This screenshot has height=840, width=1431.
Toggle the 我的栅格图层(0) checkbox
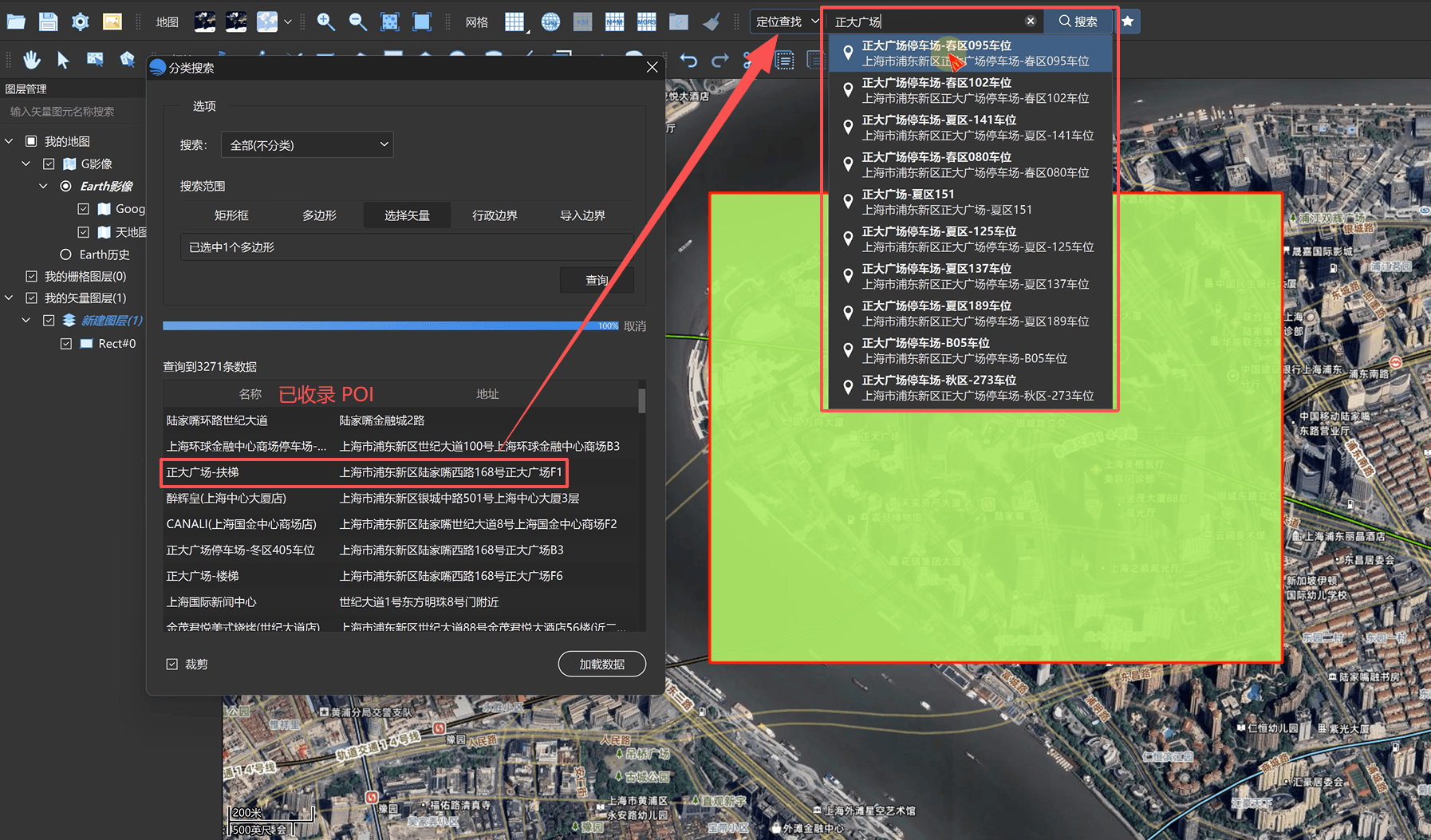(31, 276)
